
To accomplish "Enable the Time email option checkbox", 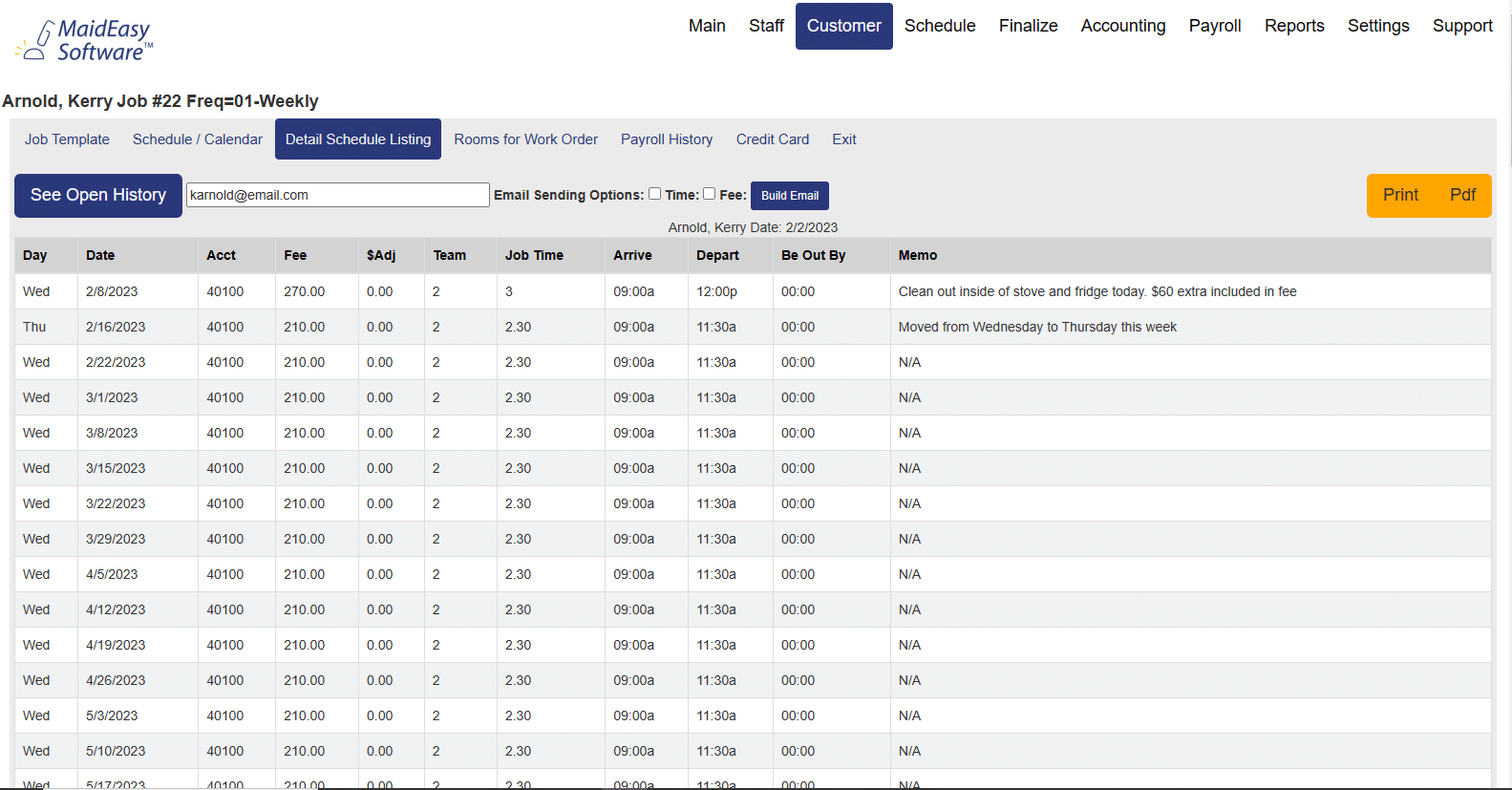I will pyautogui.click(x=655, y=194).
